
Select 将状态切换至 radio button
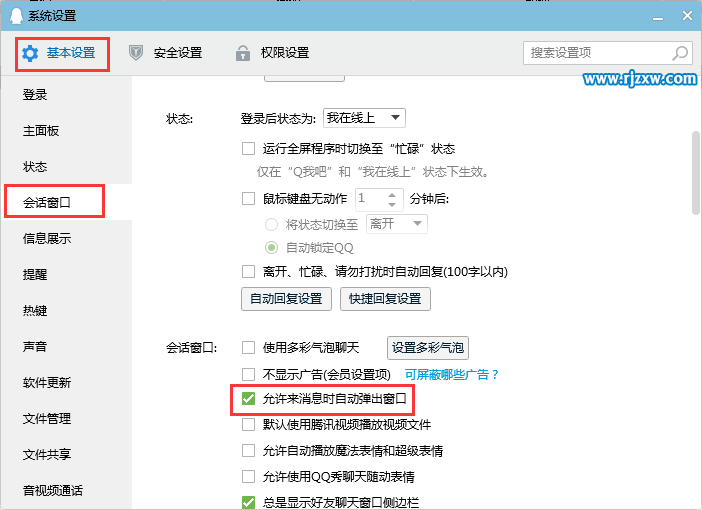(x=271, y=224)
